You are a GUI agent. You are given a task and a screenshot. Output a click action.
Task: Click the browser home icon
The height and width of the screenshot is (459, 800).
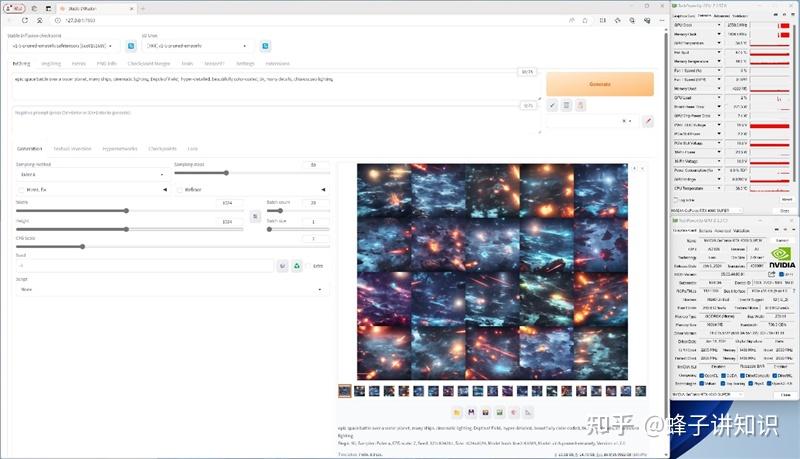[x=39, y=20]
